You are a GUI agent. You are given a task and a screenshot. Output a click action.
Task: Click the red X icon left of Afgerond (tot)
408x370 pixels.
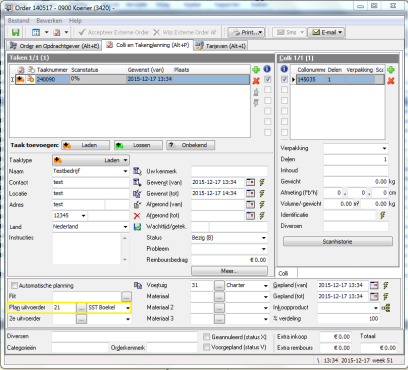click(x=137, y=216)
